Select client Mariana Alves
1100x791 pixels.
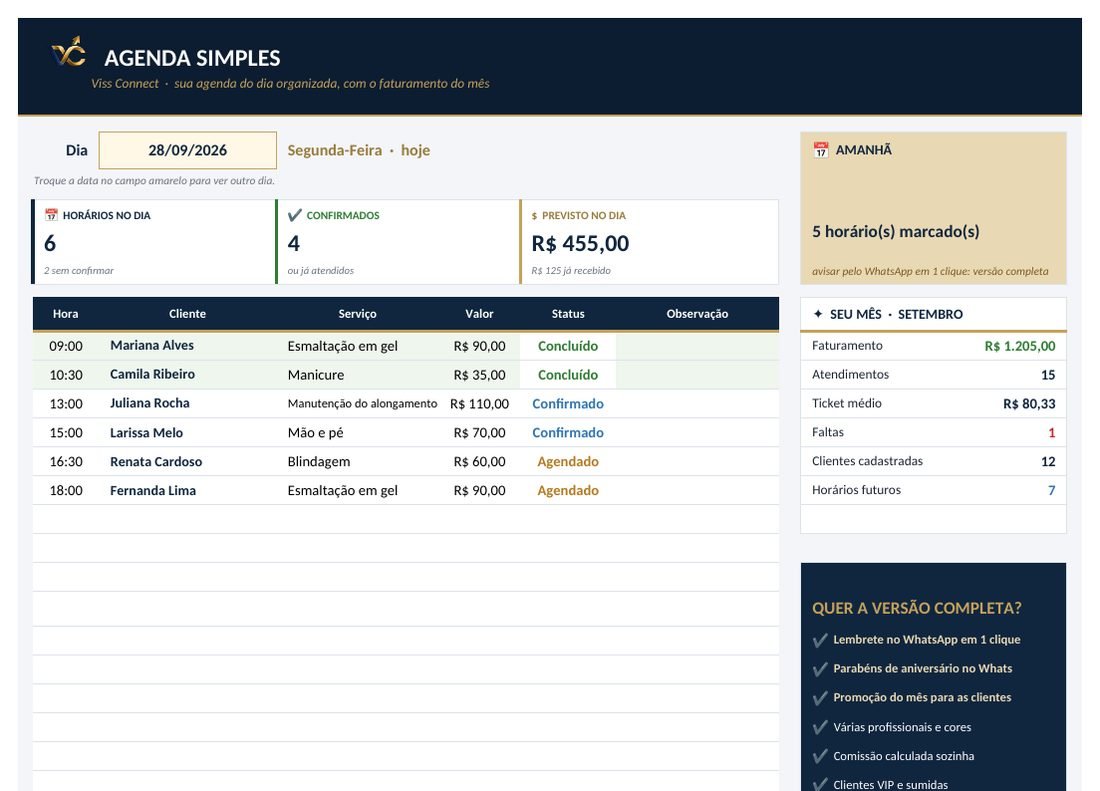click(x=152, y=345)
